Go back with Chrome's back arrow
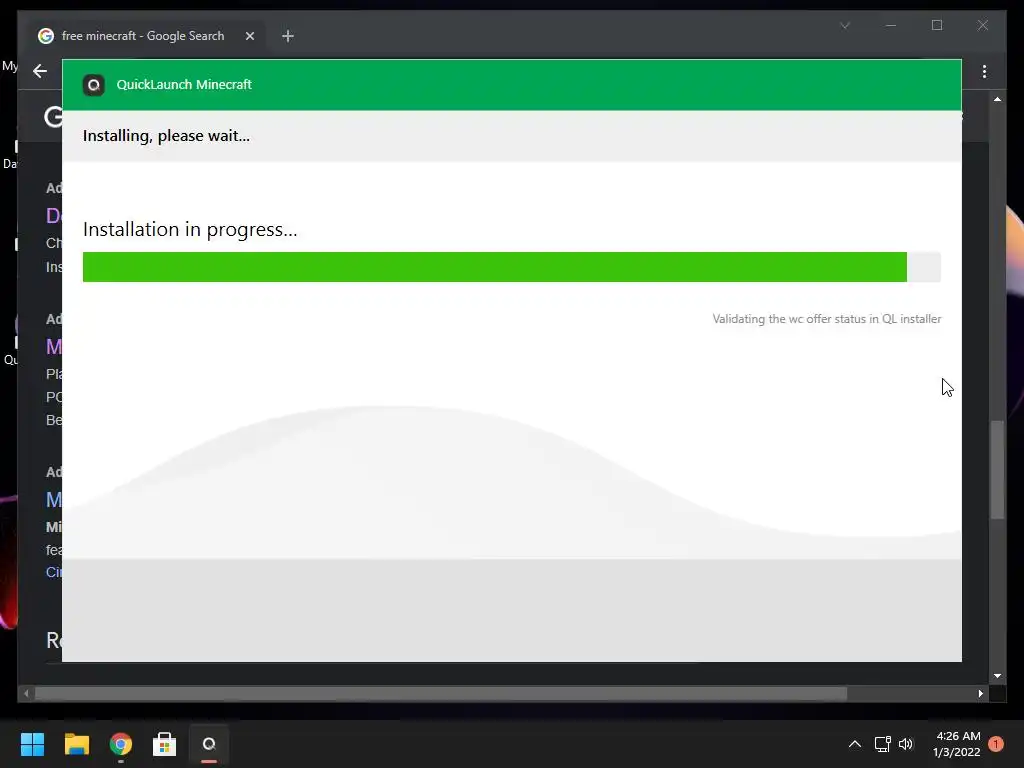Image resolution: width=1024 pixels, height=768 pixels. tap(40, 71)
